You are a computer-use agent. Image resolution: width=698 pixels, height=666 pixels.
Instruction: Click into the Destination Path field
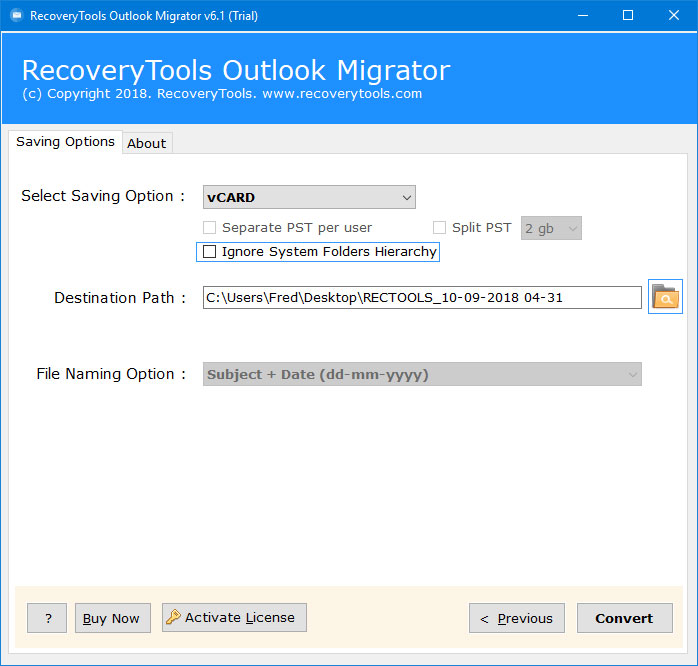tap(422, 297)
